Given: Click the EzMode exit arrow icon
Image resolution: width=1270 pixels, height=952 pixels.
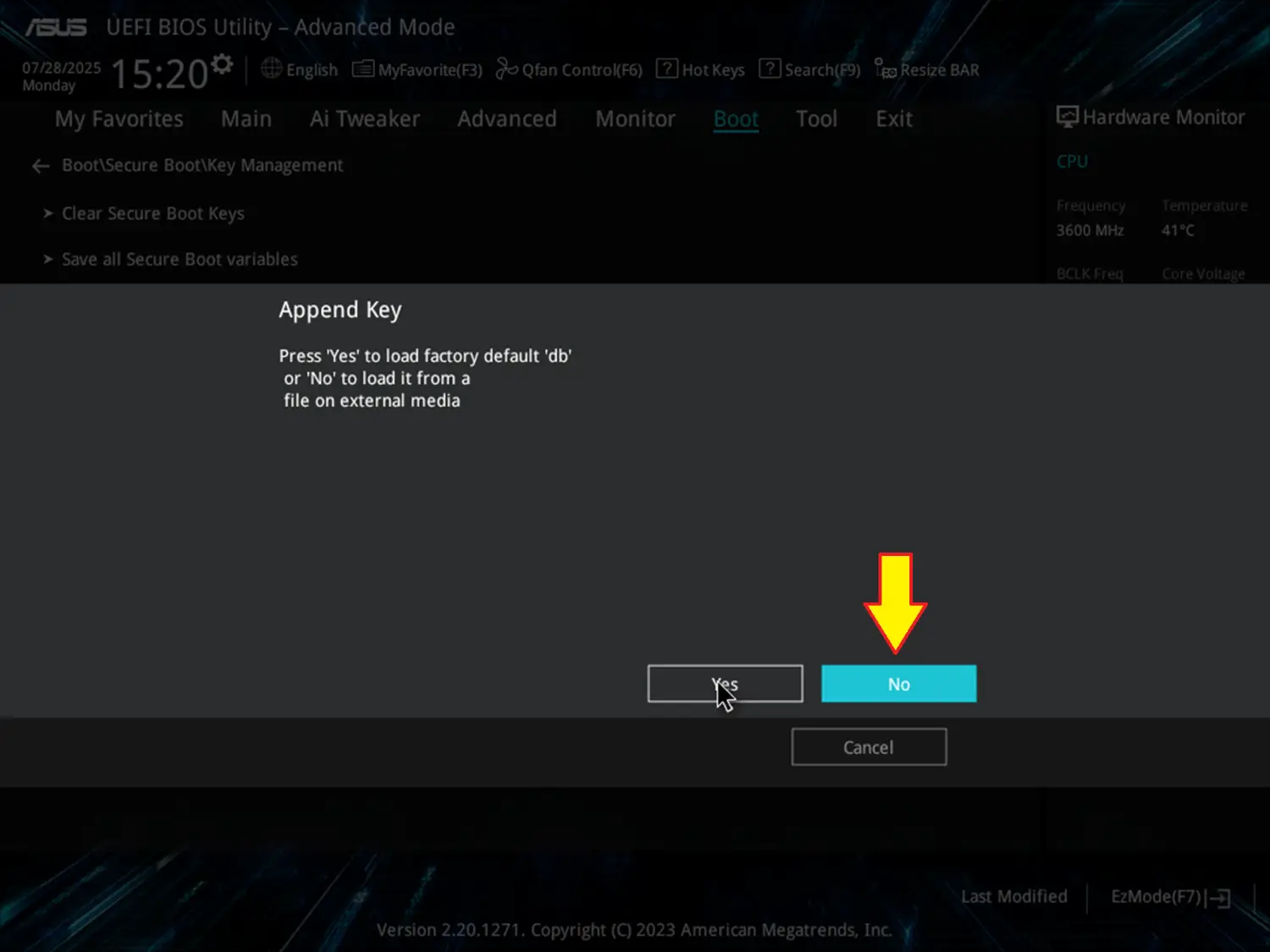Looking at the screenshot, I should pyautogui.click(x=1219, y=898).
